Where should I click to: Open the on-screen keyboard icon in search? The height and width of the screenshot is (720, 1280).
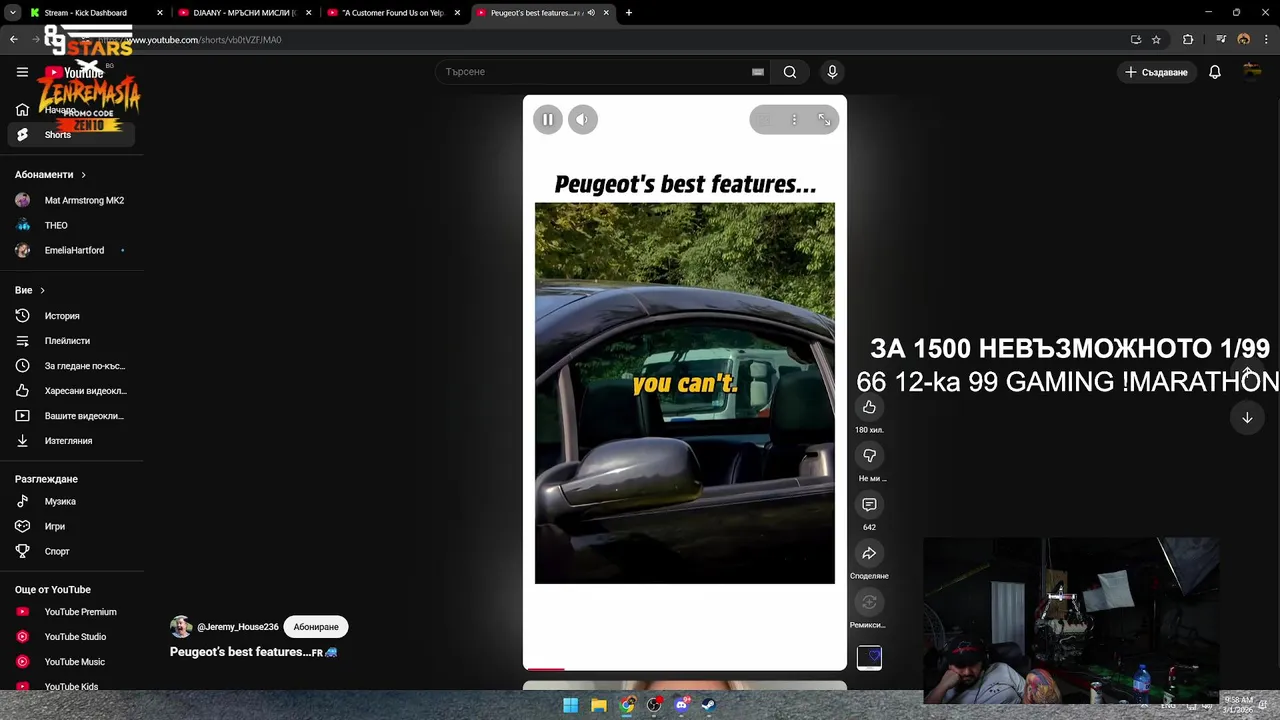coord(758,72)
